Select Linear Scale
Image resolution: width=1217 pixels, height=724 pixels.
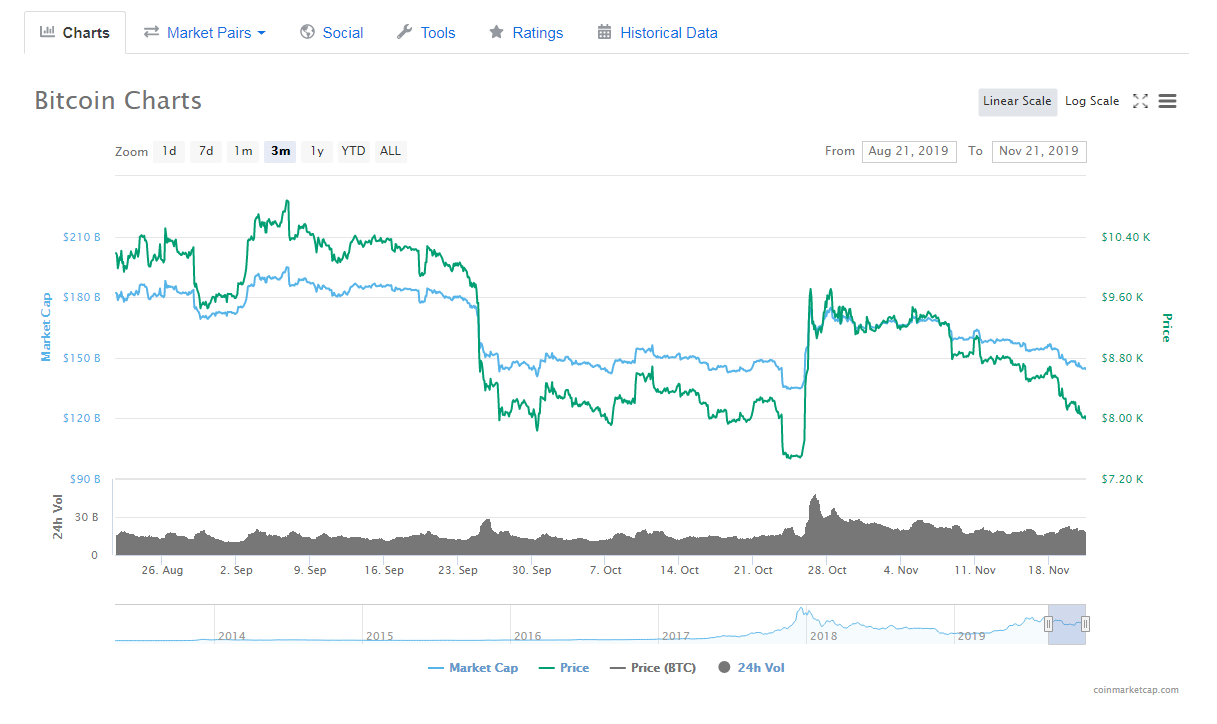(x=1017, y=101)
